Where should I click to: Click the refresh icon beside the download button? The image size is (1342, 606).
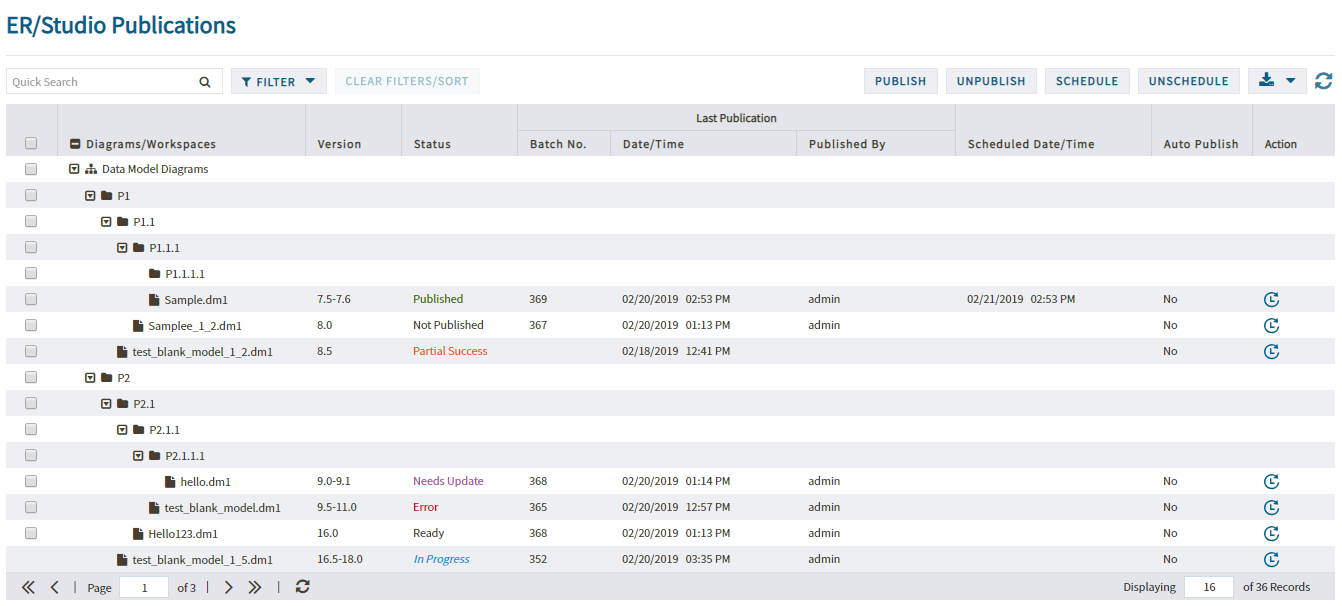tap(1324, 81)
